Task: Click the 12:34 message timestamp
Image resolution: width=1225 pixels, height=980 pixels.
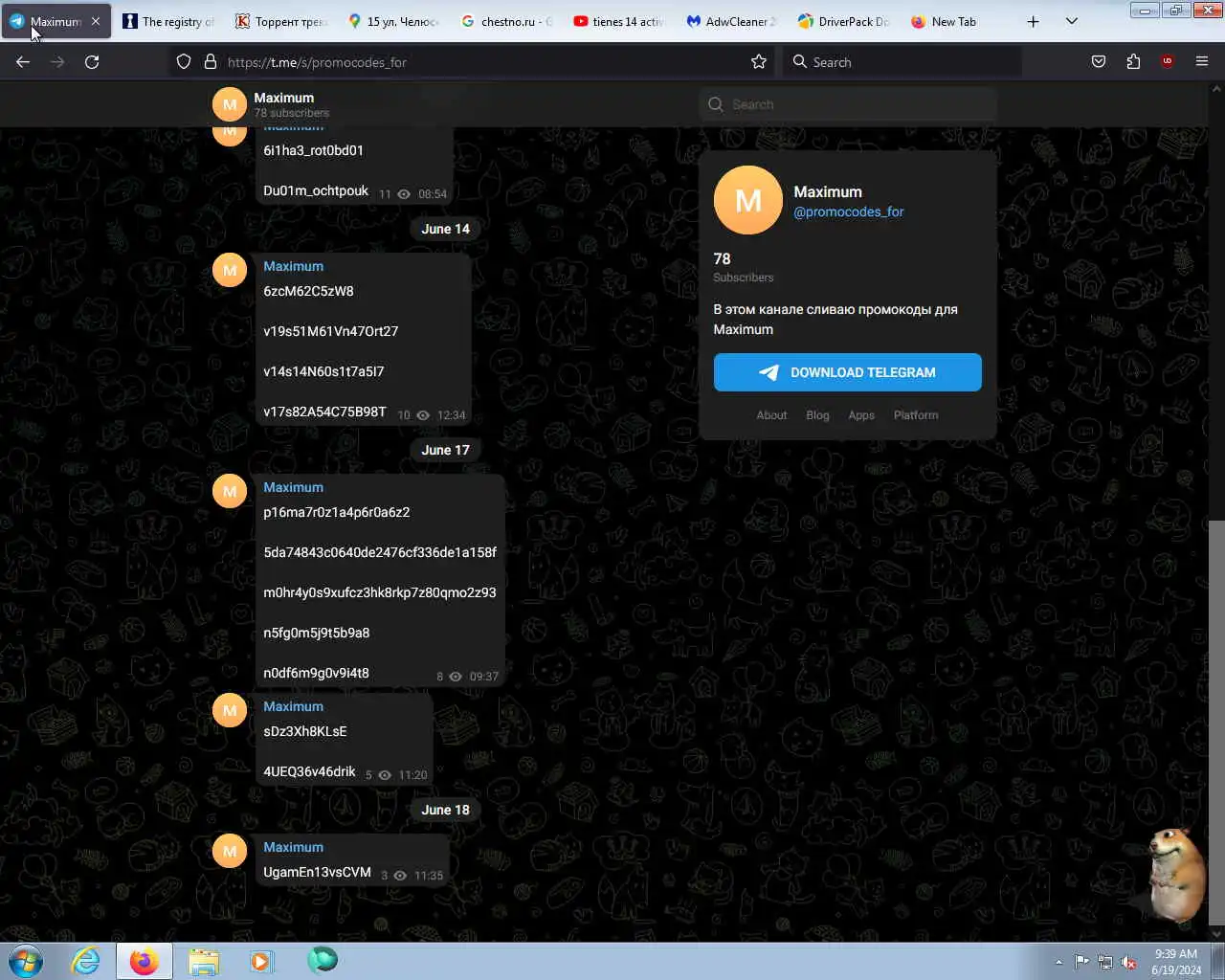Action: pyautogui.click(x=451, y=415)
